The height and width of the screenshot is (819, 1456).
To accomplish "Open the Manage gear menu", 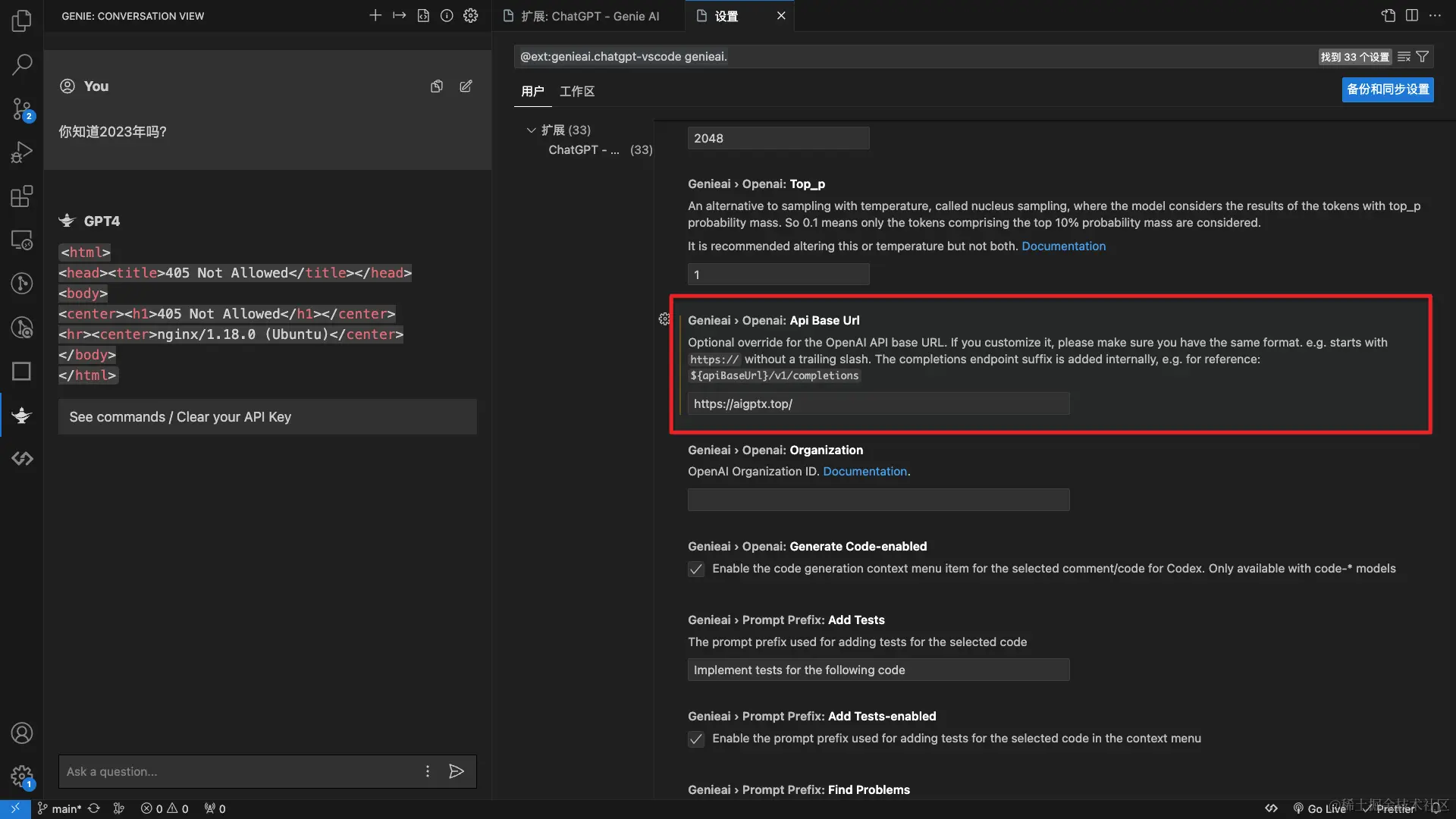I will point(22,777).
